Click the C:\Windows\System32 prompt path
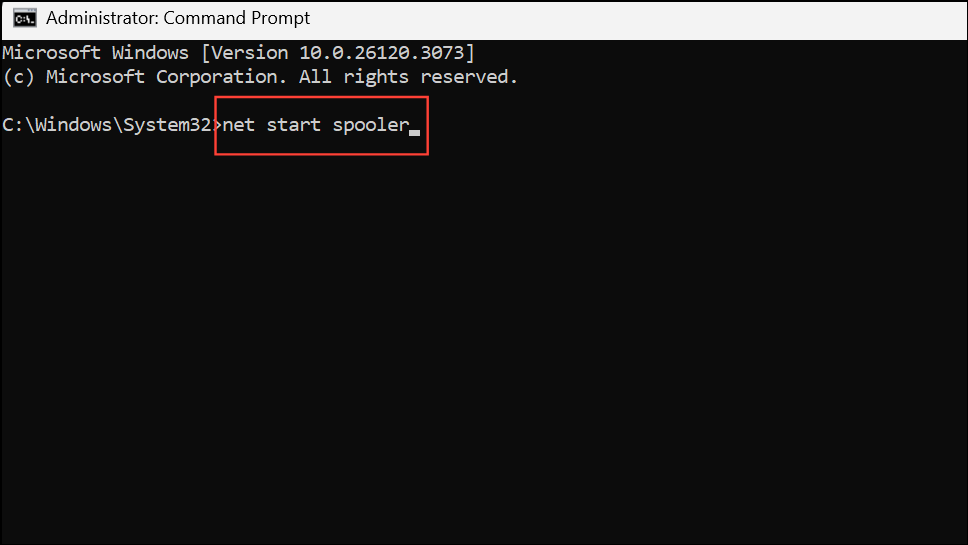968x545 pixels. coord(107,125)
